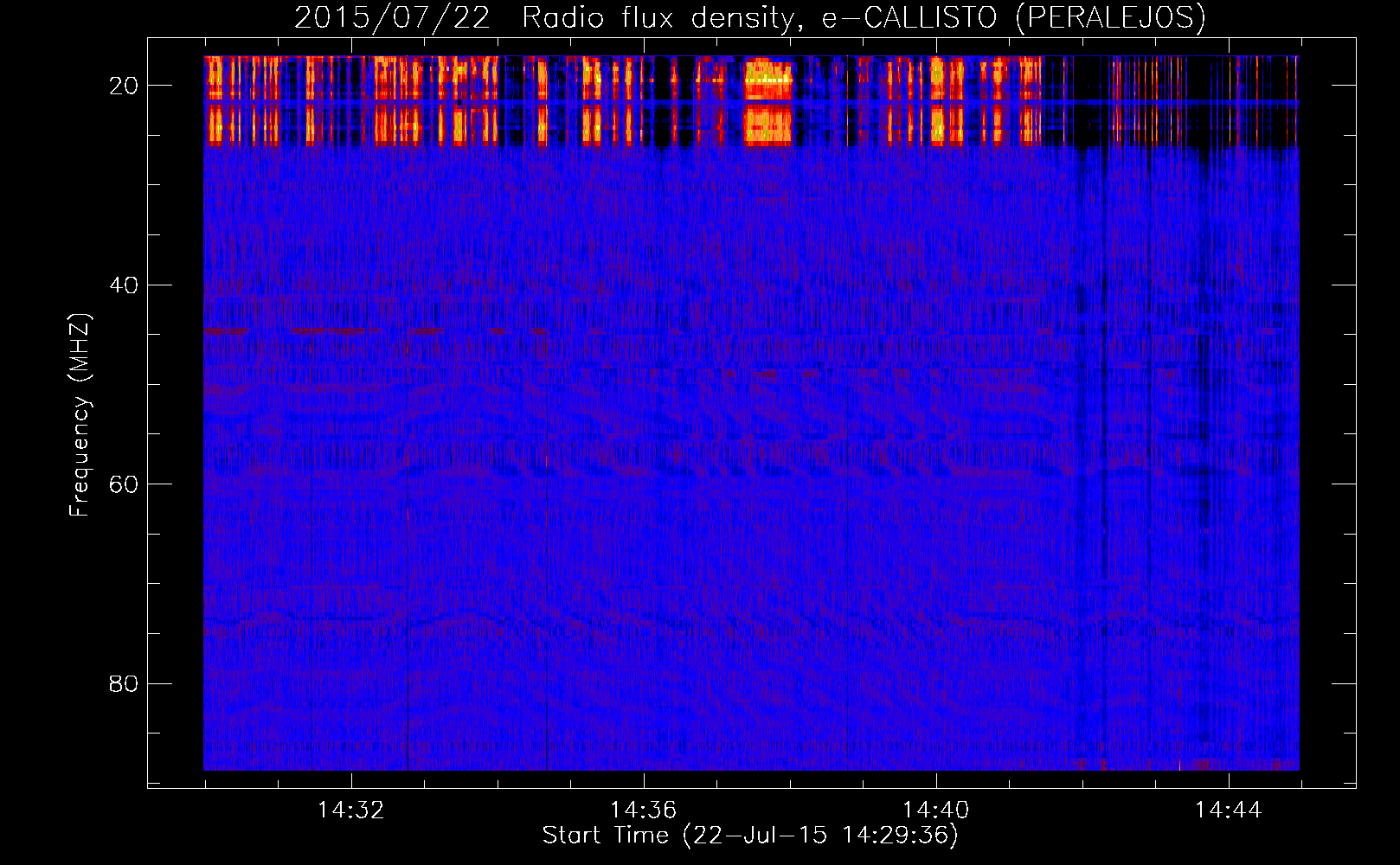The width and height of the screenshot is (1400, 865).
Task: Click the 20 frequency tick label
Action: pos(124,86)
